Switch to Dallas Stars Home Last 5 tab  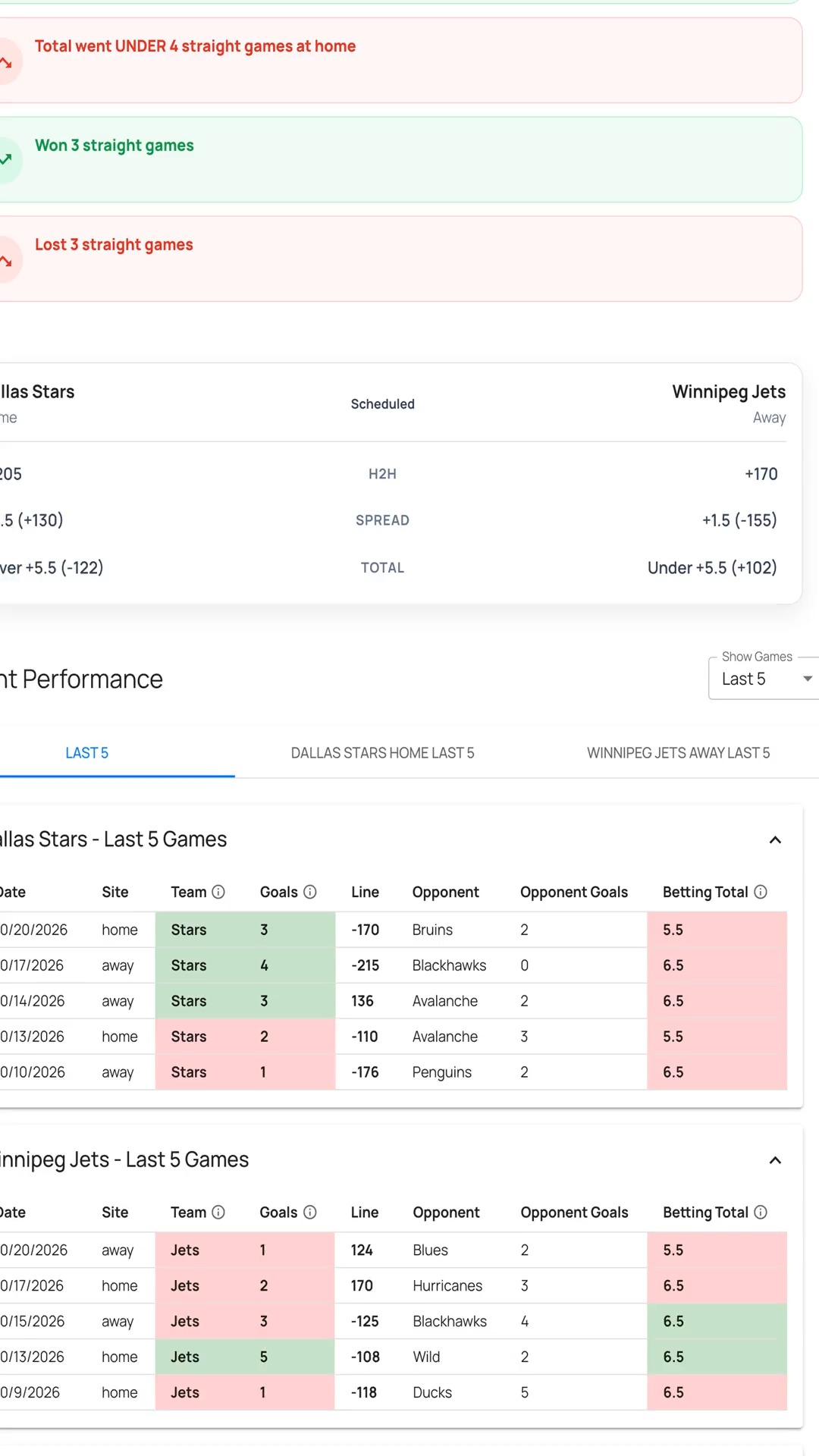pyautogui.click(x=382, y=753)
